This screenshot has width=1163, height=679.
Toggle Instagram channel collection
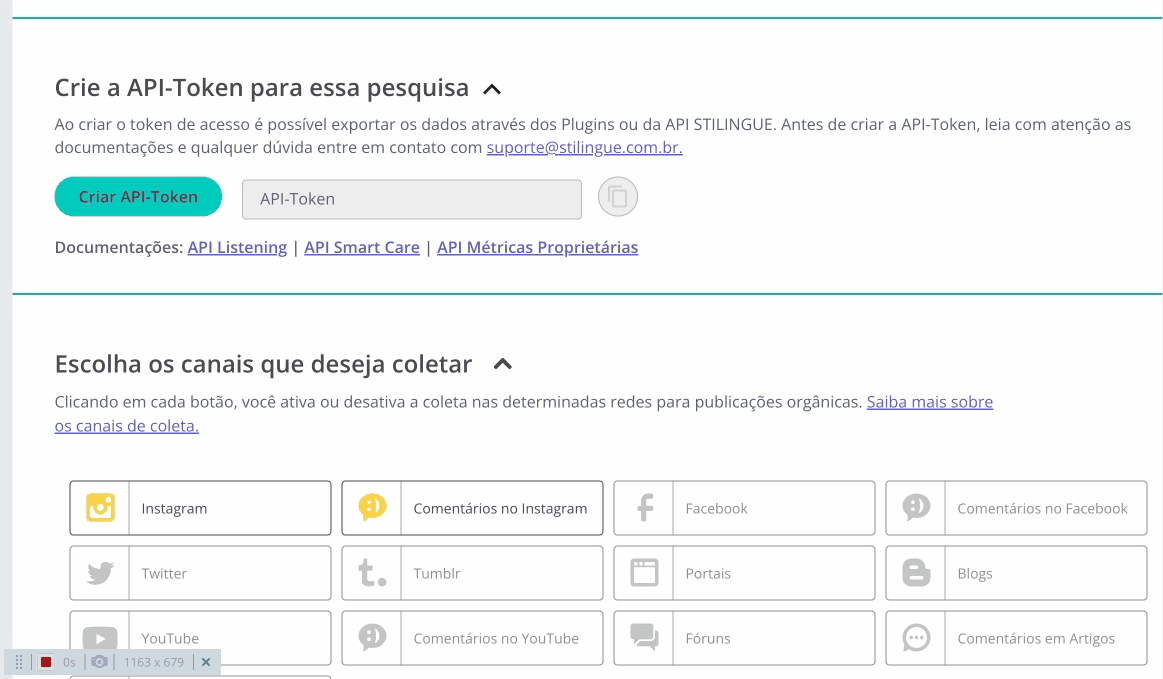coord(200,508)
